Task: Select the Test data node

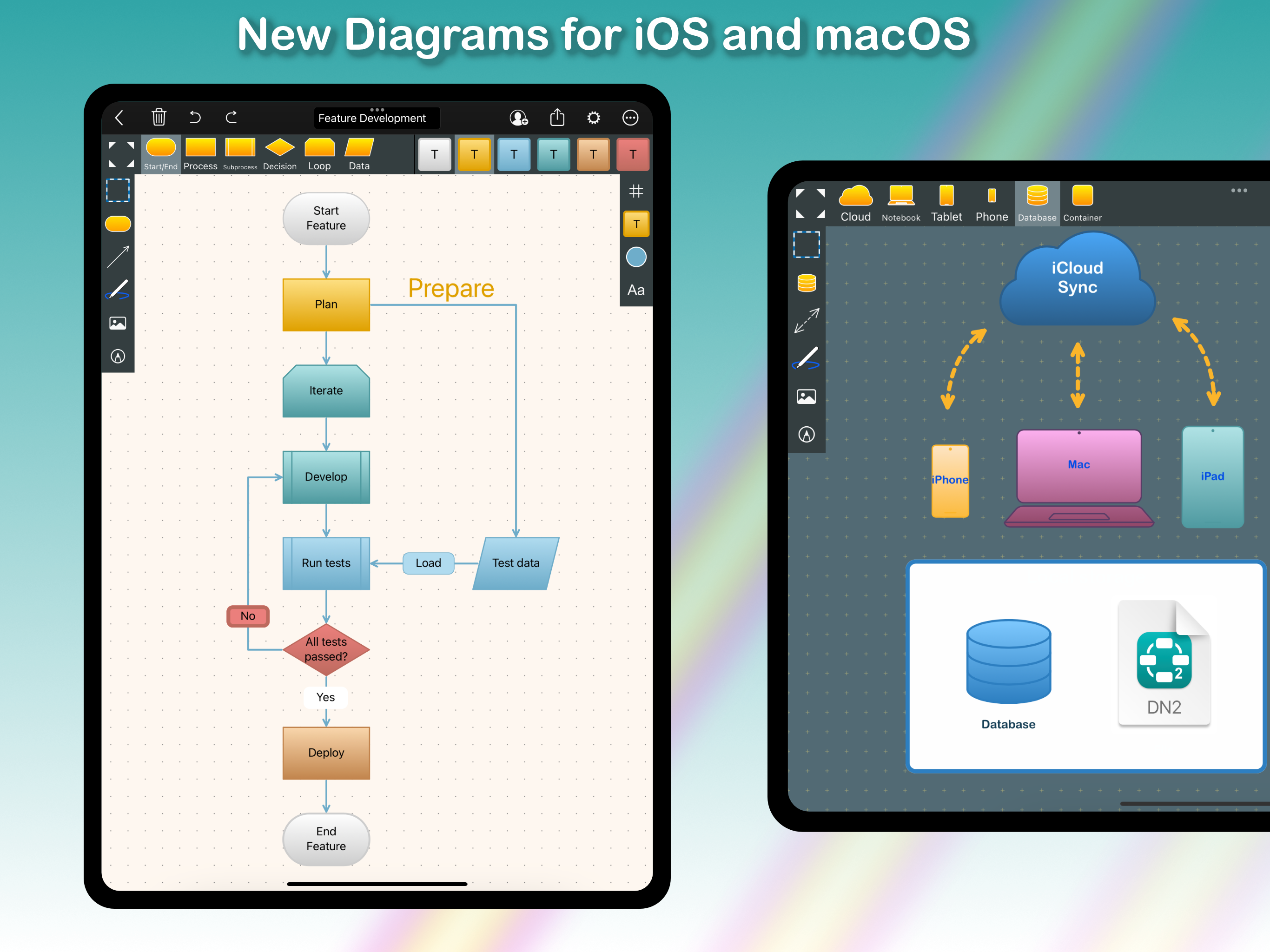Action: tap(516, 563)
